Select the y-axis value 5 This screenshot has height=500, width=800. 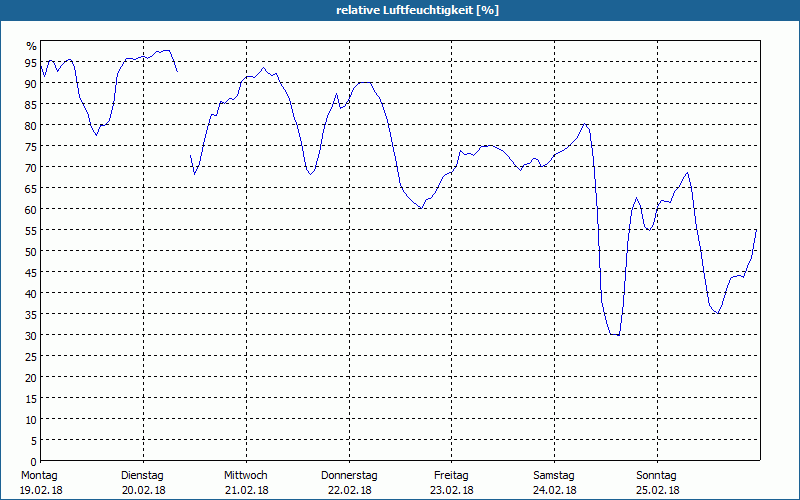point(34,441)
